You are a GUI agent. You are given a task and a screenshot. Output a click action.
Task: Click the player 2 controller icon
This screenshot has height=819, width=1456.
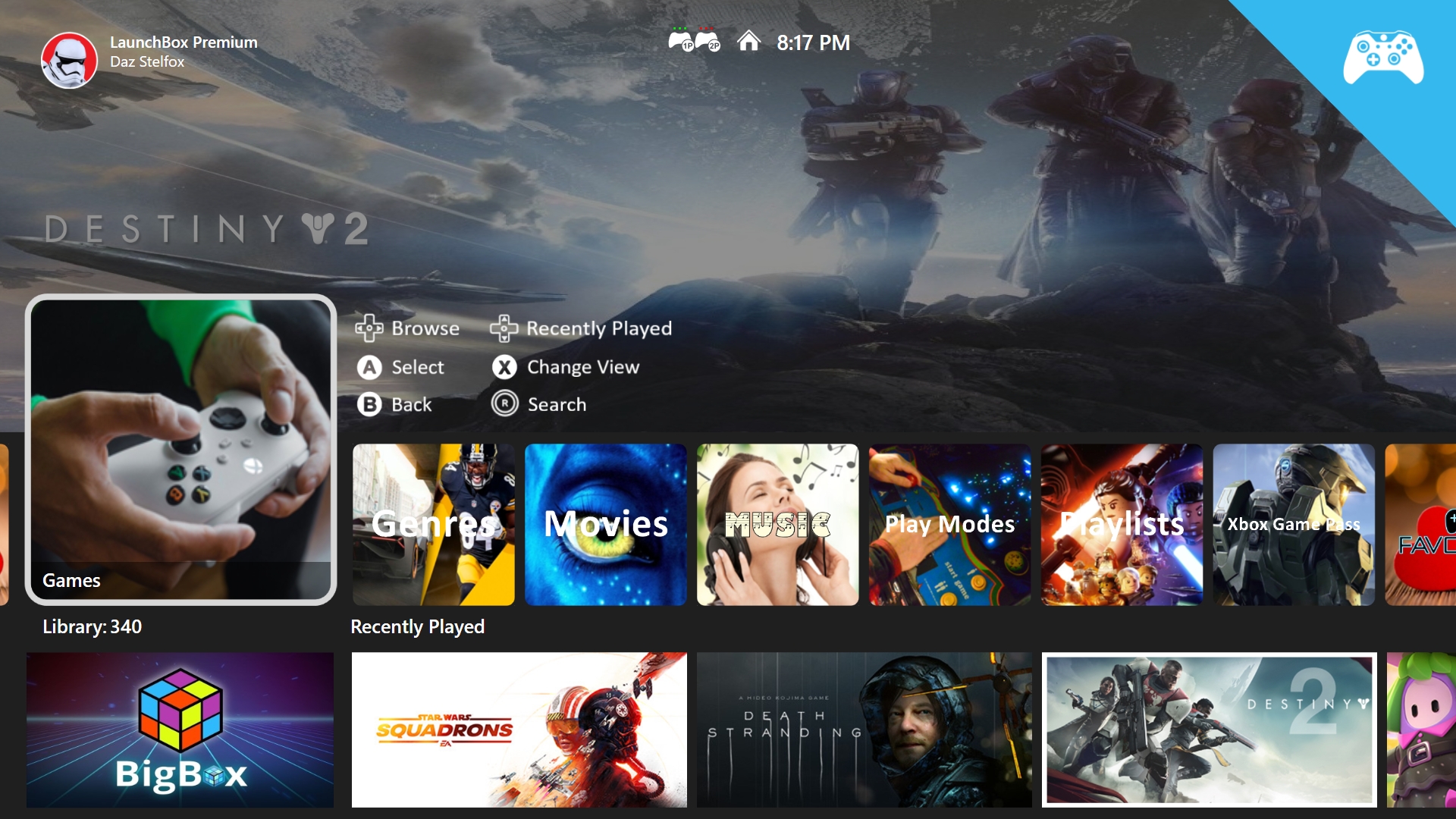708,40
